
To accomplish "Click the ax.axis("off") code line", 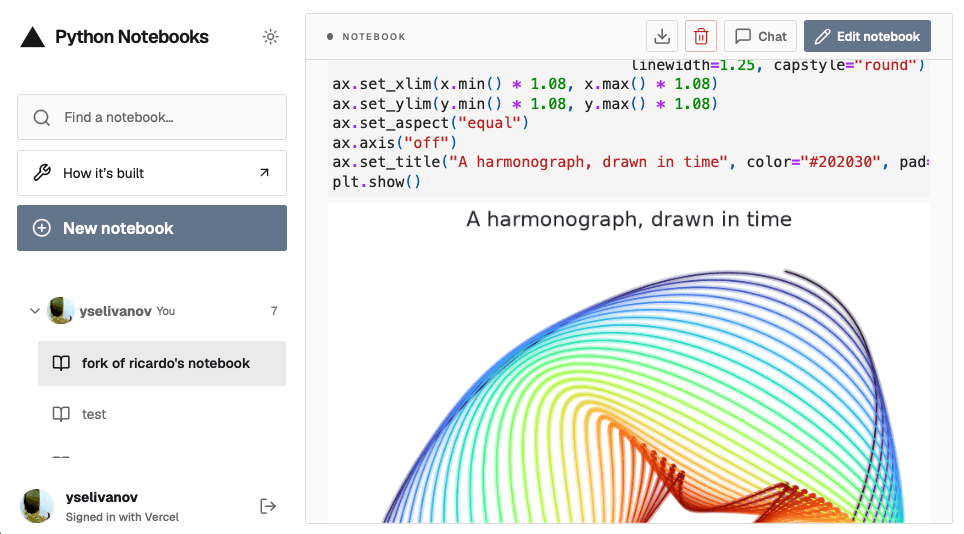I will coord(395,143).
